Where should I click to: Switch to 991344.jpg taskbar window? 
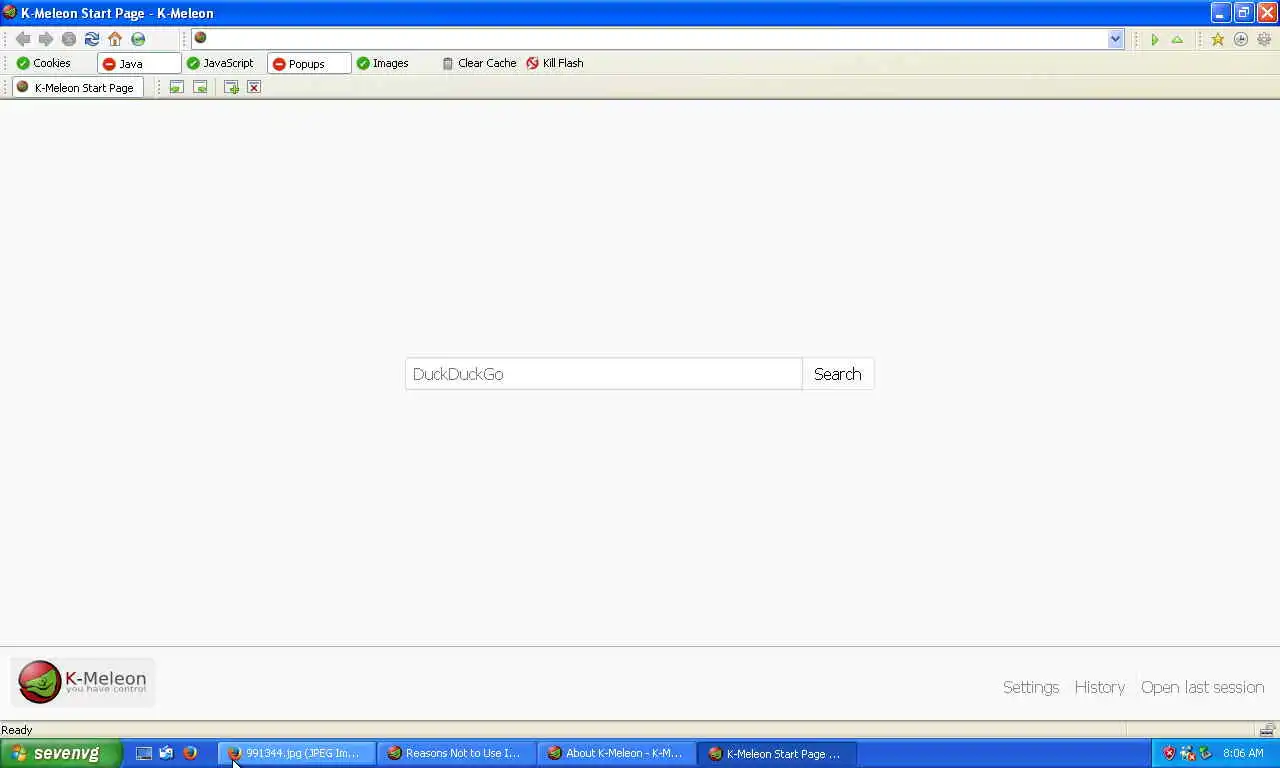click(x=297, y=753)
